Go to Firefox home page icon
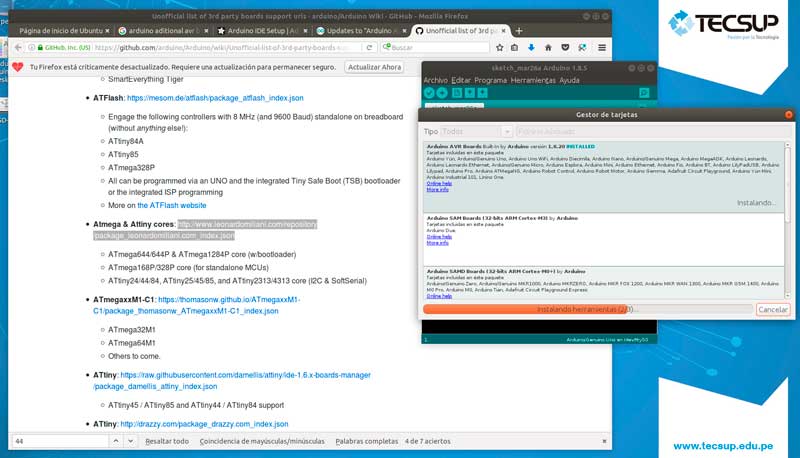Image resolution: width=800 pixels, height=458 pixels. click(x=548, y=47)
